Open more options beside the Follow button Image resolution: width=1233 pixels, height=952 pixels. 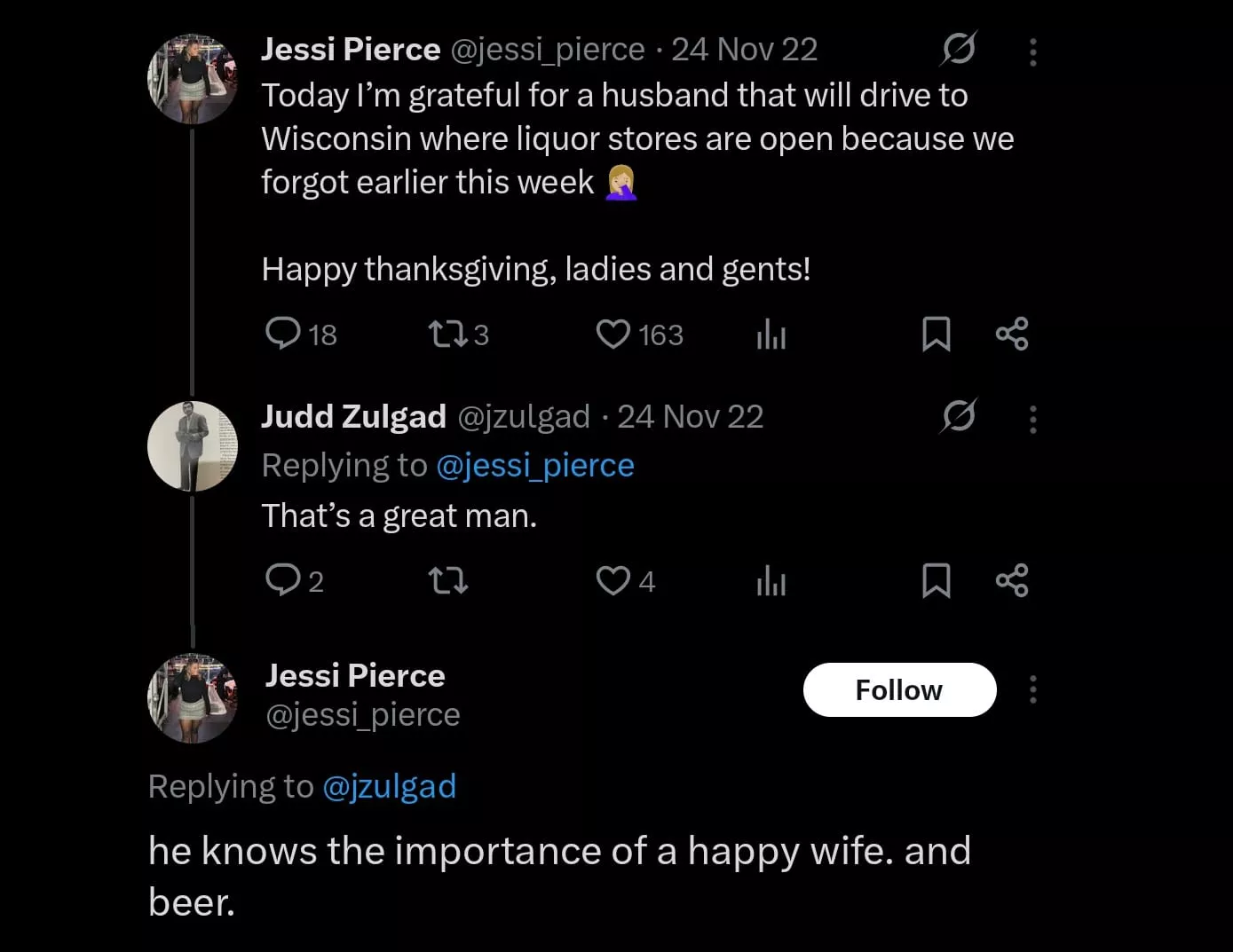click(x=1032, y=689)
